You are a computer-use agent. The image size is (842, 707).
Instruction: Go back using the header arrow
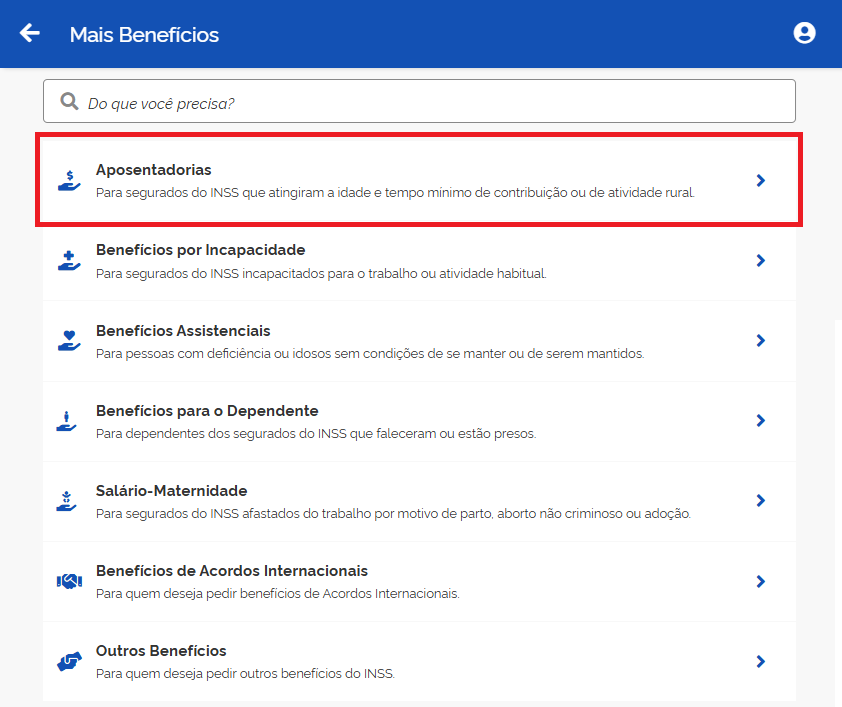tap(30, 33)
